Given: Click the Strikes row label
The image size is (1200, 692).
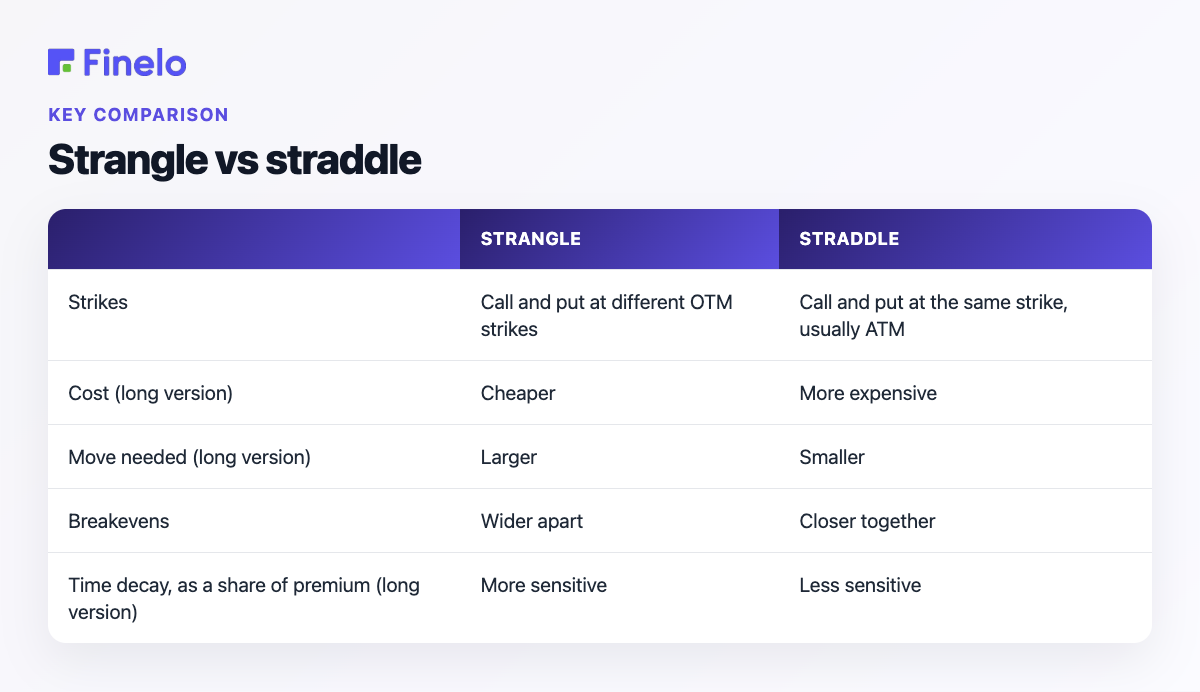Looking at the screenshot, I should point(98,302).
